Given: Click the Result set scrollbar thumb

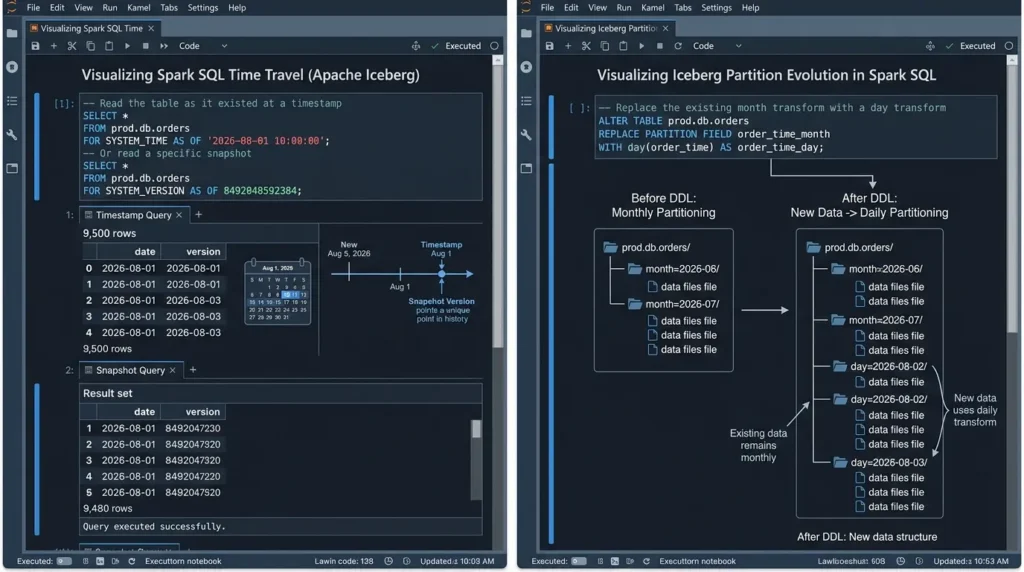Looking at the screenshot, I should pos(476,429).
